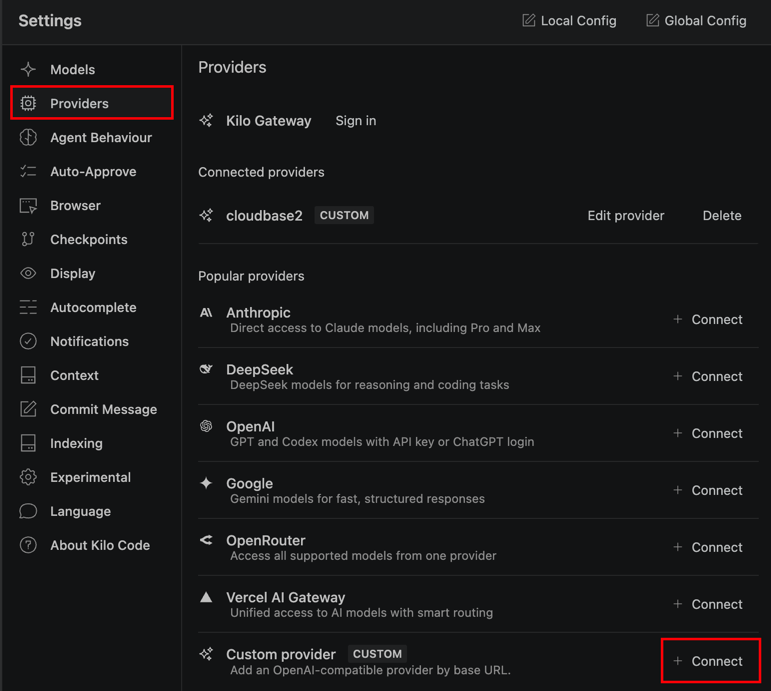Image resolution: width=771 pixels, height=691 pixels.
Task: Click the 'Popular providers' heading
Action: [251, 276]
